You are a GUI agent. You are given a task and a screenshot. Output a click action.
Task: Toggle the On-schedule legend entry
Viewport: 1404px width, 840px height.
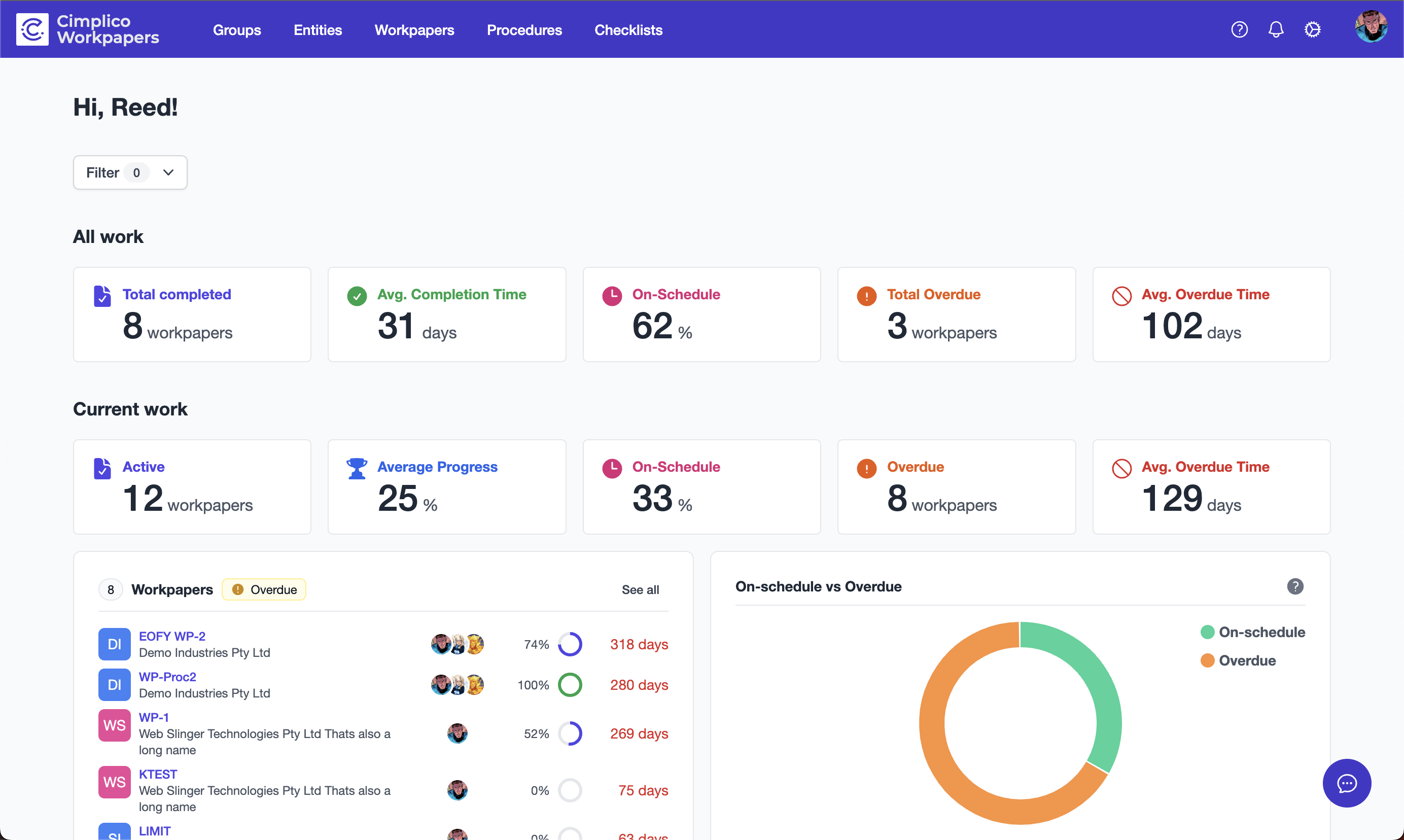pyautogui.click(x=1252, y=632)
